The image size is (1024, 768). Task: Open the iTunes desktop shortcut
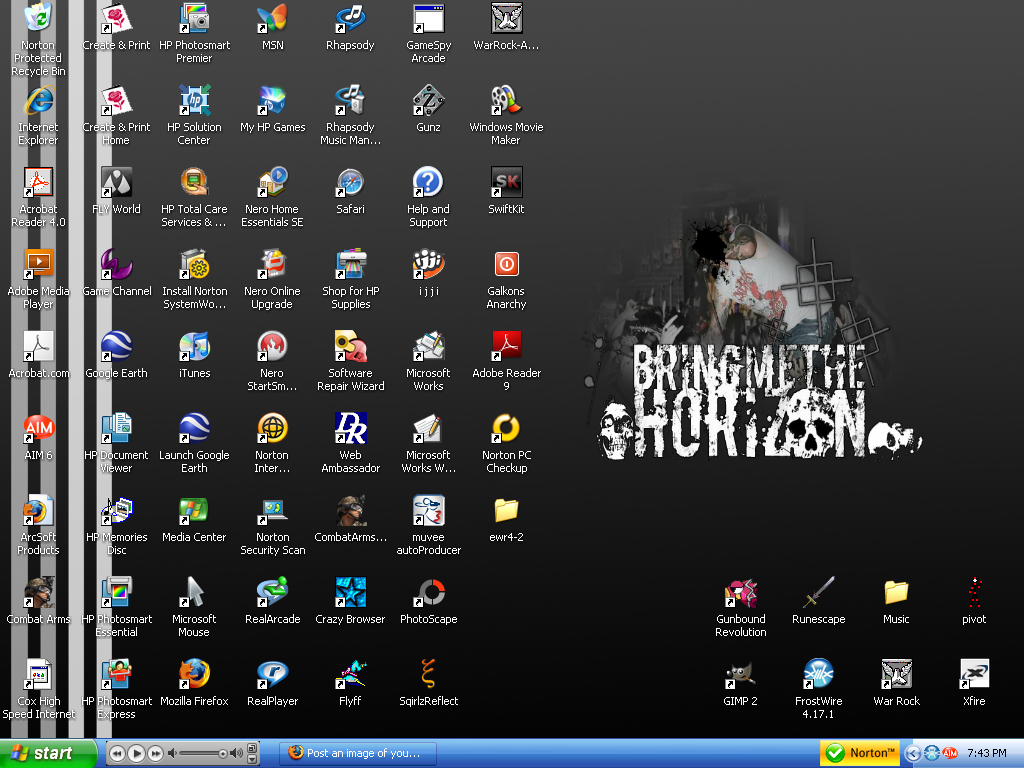[194, 347]
